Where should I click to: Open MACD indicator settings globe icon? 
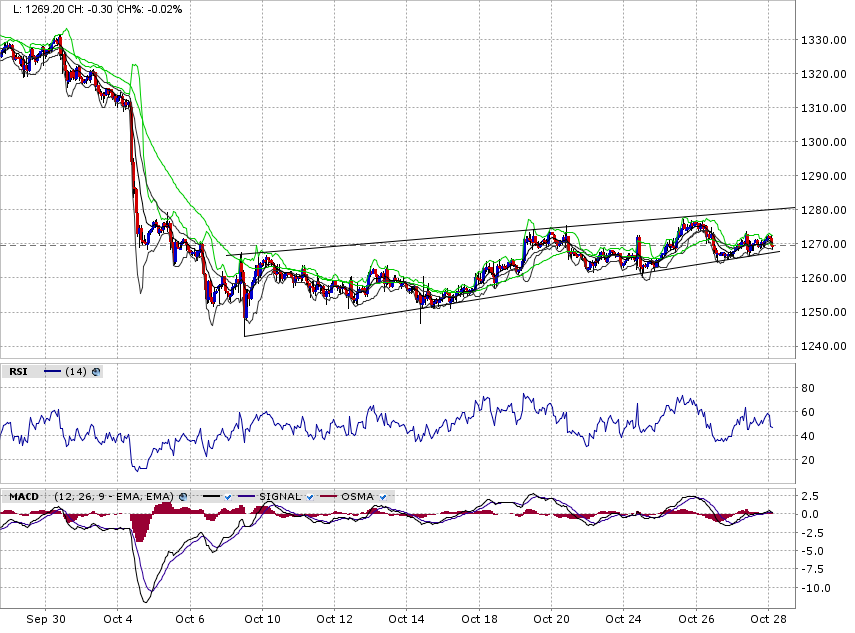pyautogui.click(x=183, y=497)
